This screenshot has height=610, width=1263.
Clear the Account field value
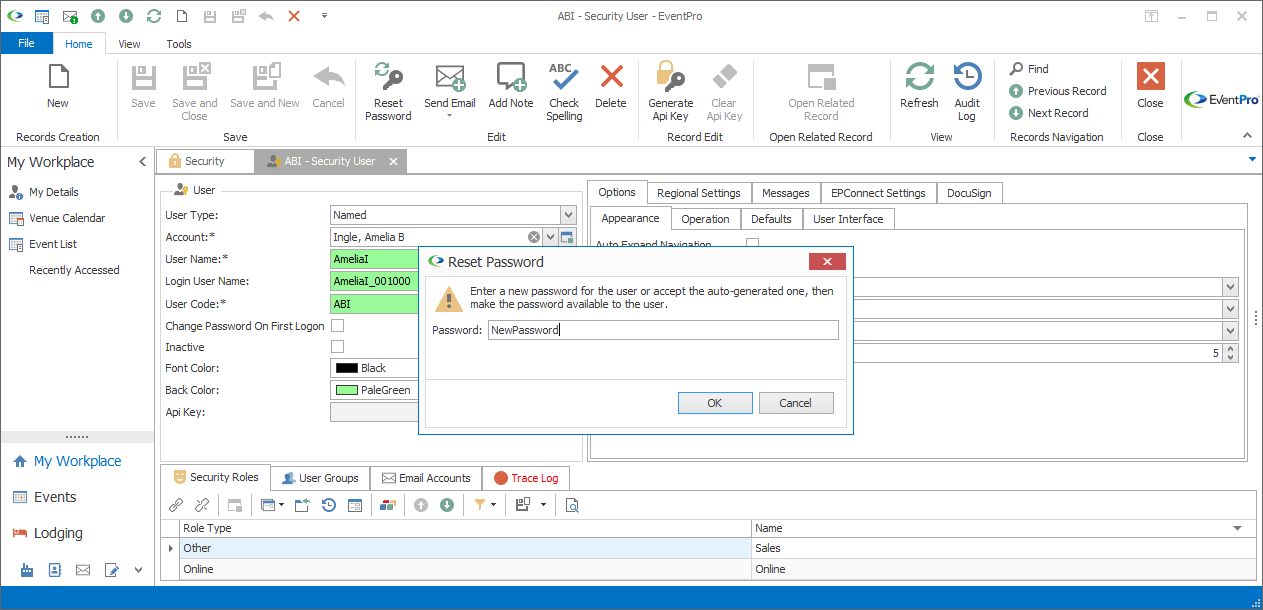534,237
